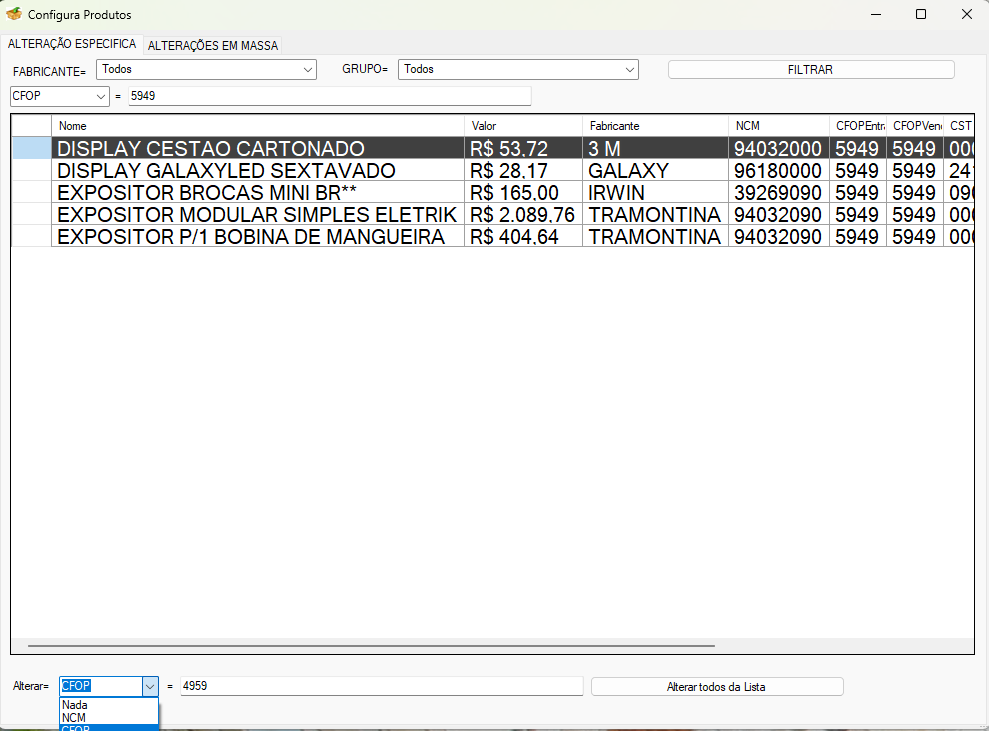Click the value cell R$ 404,64

pos(523,237)
